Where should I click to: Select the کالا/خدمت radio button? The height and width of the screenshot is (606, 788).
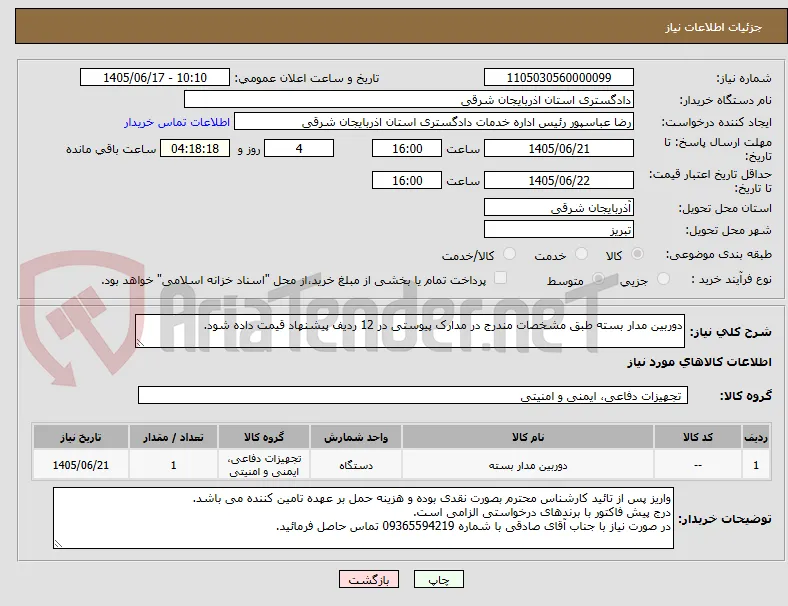click(509, 254)
